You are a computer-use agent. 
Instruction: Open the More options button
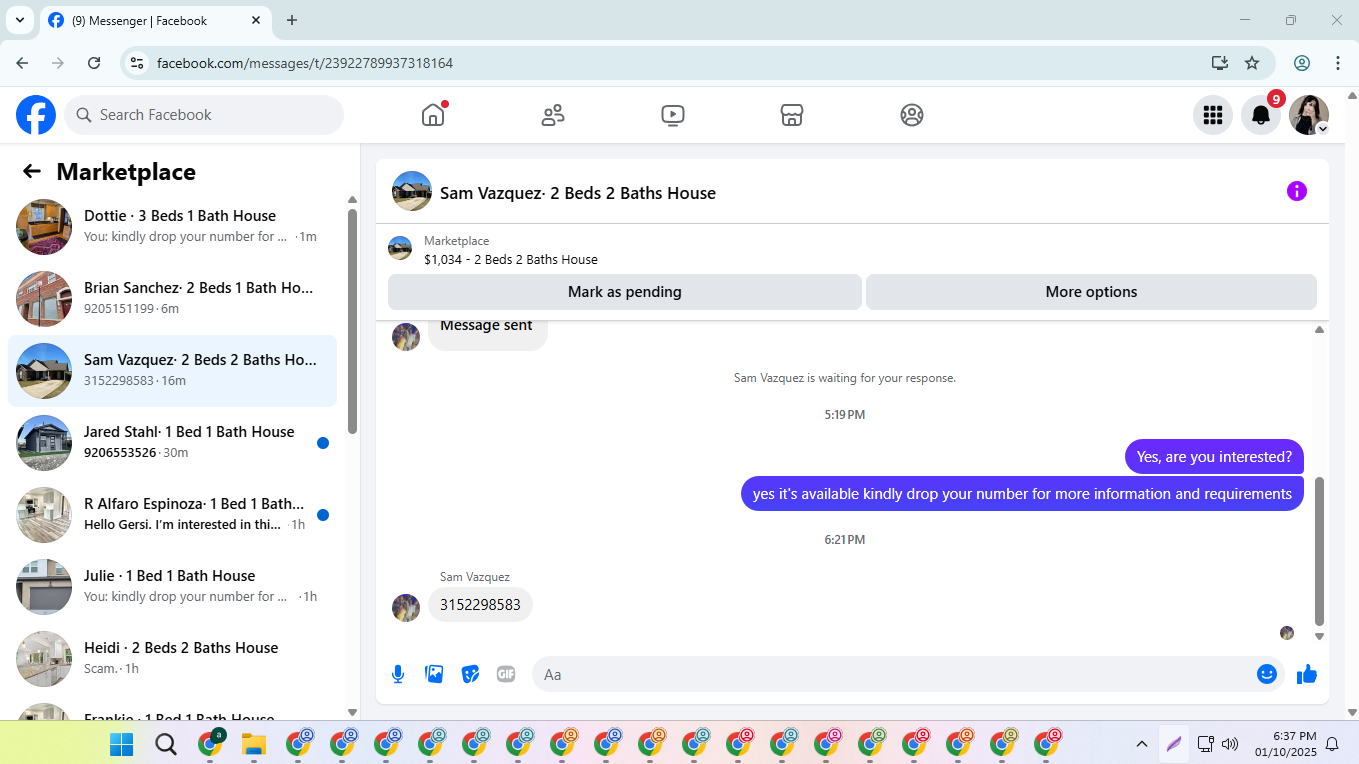1091,292
